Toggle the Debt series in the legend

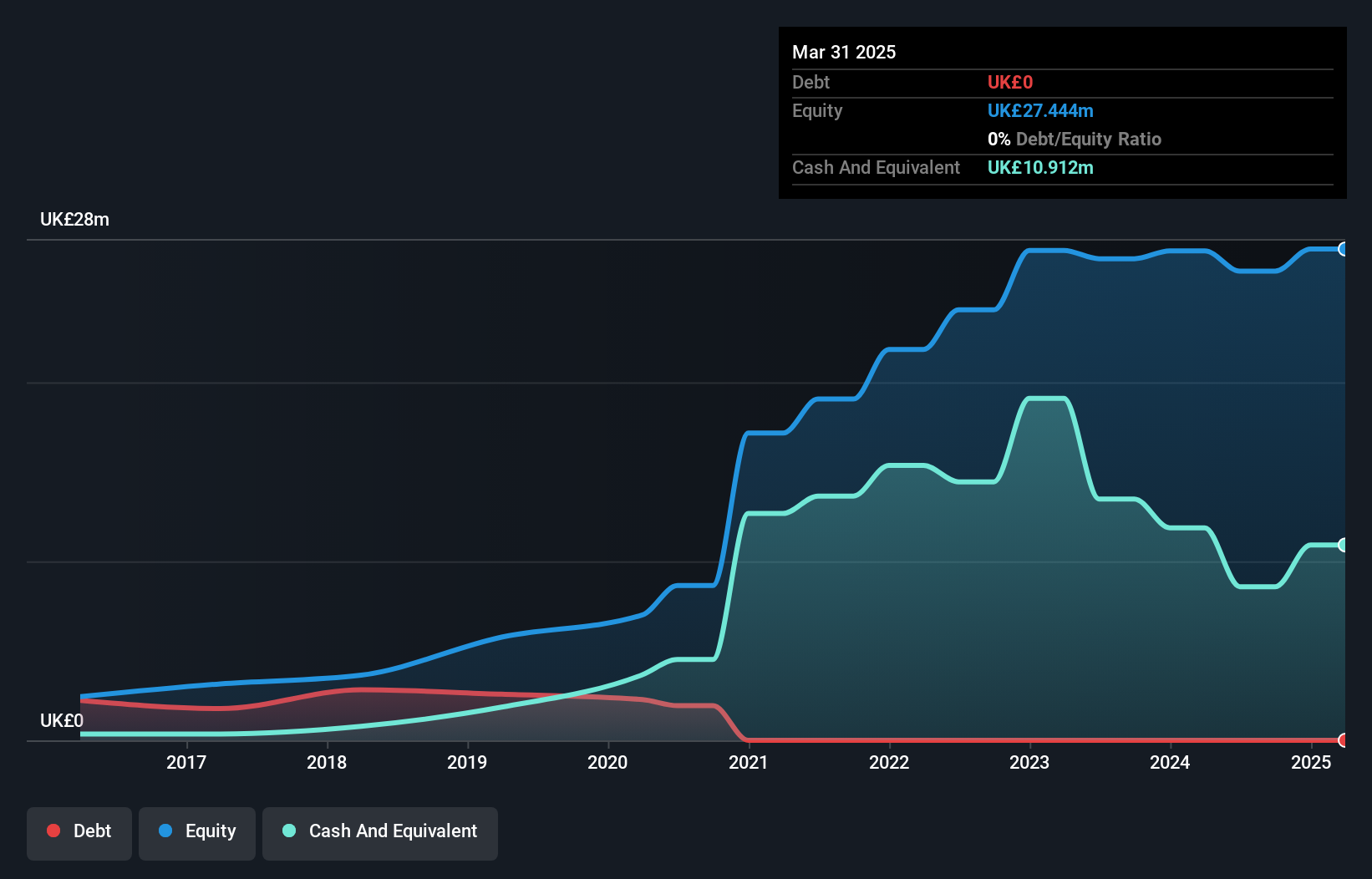click(79, 832)
